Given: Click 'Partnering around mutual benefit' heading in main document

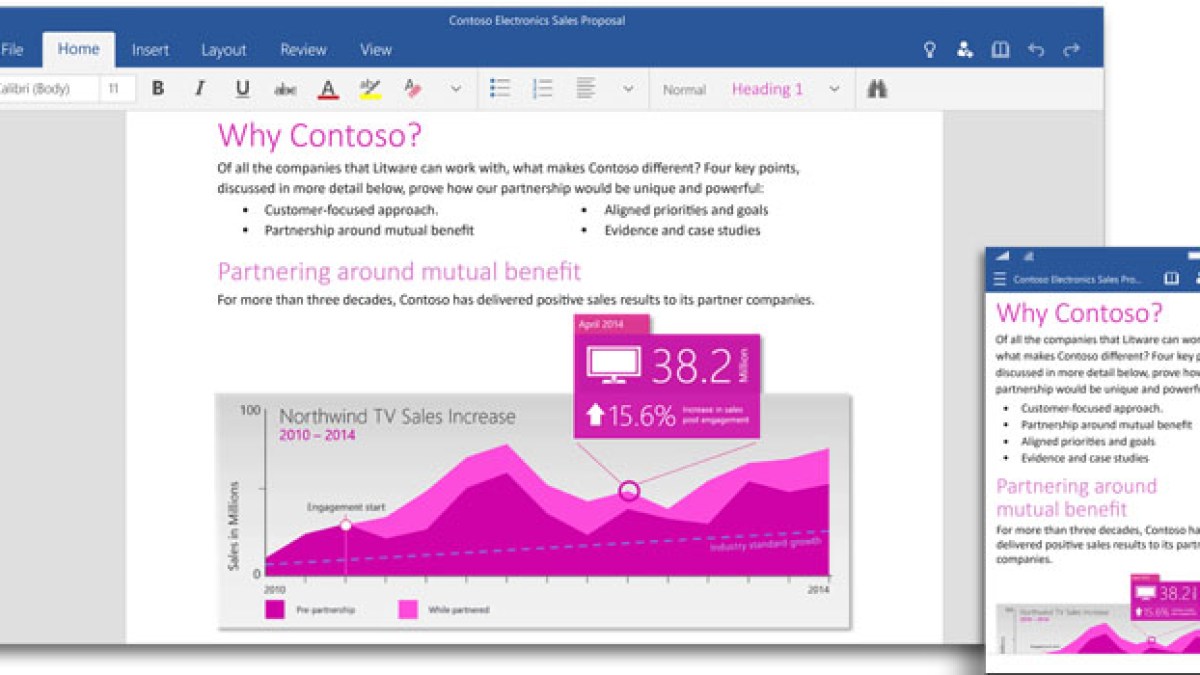Looking at the screenshot, I should [x=399, y=271].
